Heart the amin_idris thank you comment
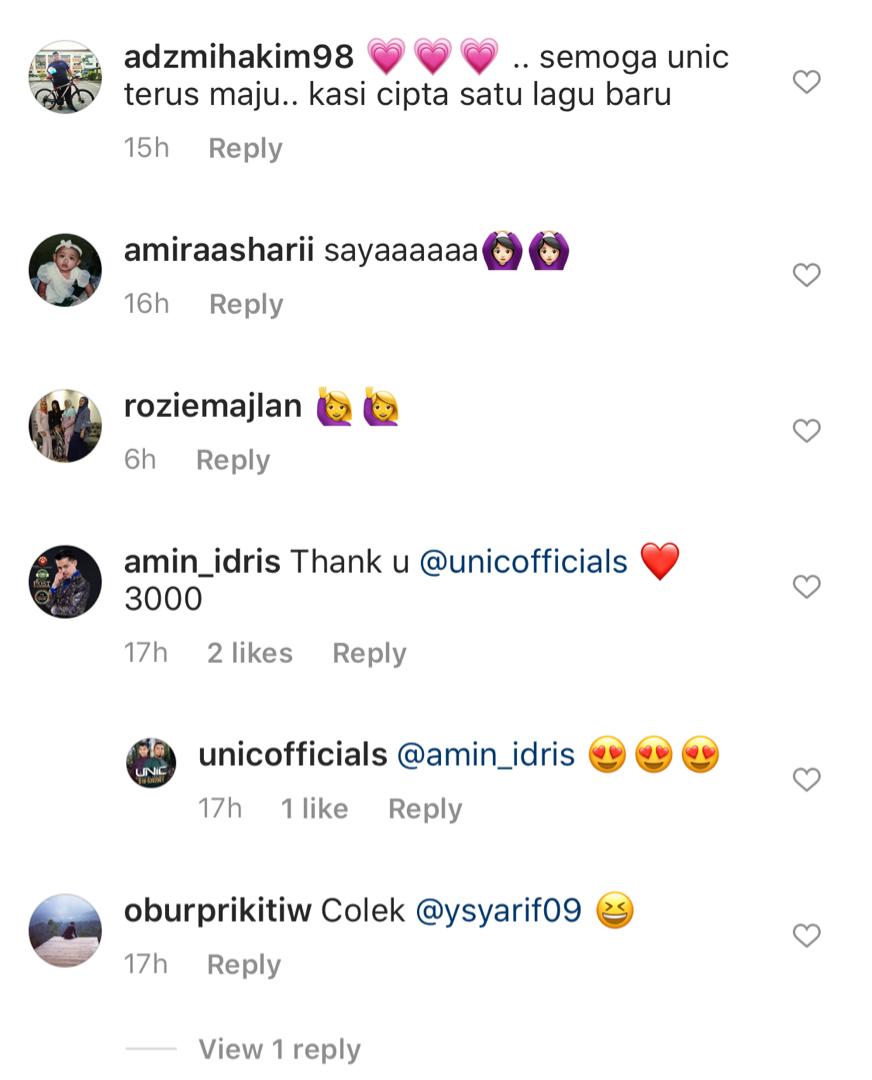Image resolution: width=872 pixels, height=1080 pixels. [x=806, y=587]
